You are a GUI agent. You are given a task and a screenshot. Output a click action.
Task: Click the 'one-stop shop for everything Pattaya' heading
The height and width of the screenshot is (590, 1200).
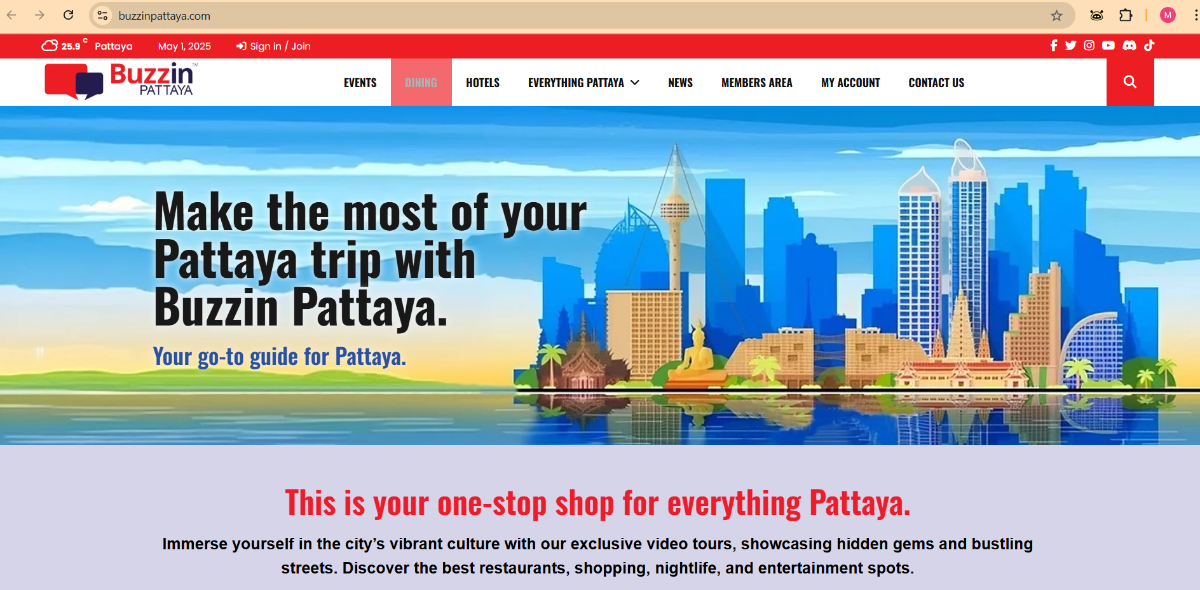click(x=598, y=502)
